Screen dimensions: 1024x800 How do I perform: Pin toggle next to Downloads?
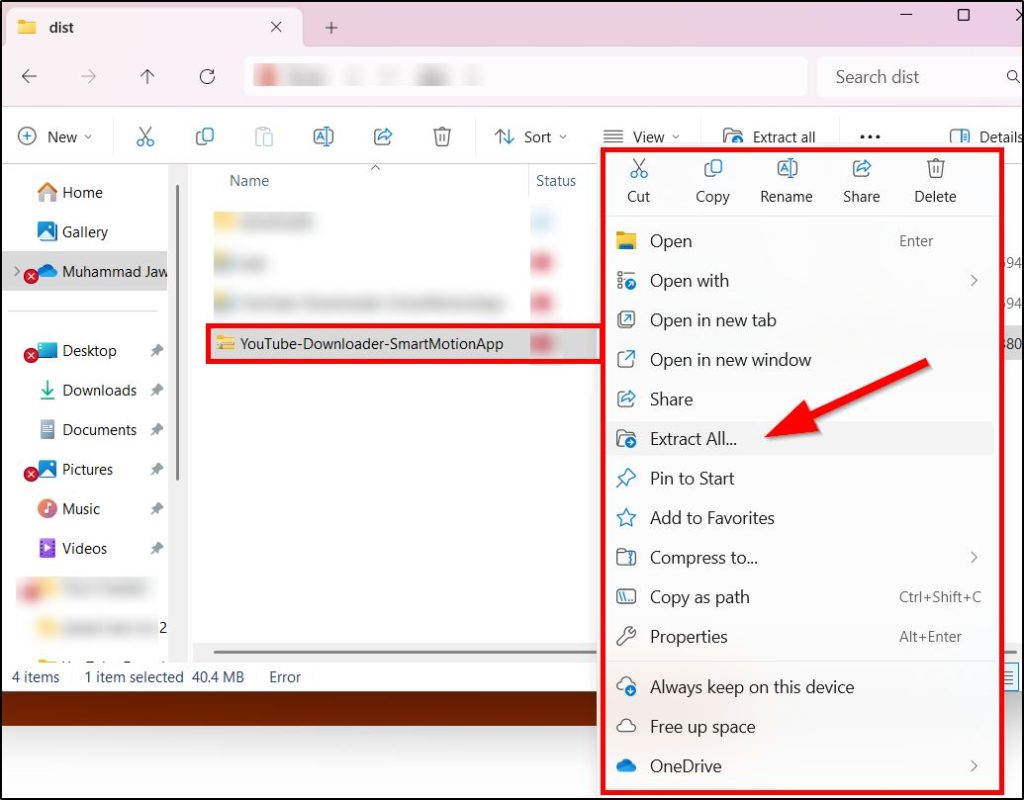pyautogui.click(x=157, y=391)
